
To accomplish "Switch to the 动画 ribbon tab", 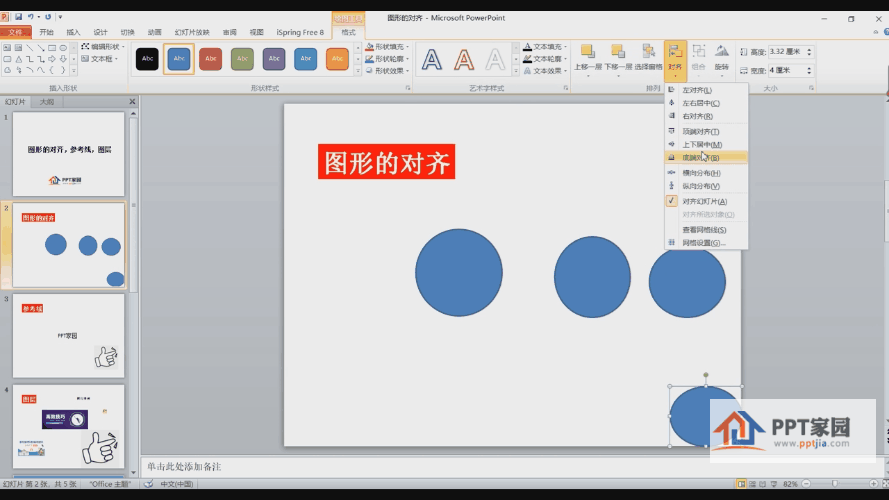I will point(154,32).
